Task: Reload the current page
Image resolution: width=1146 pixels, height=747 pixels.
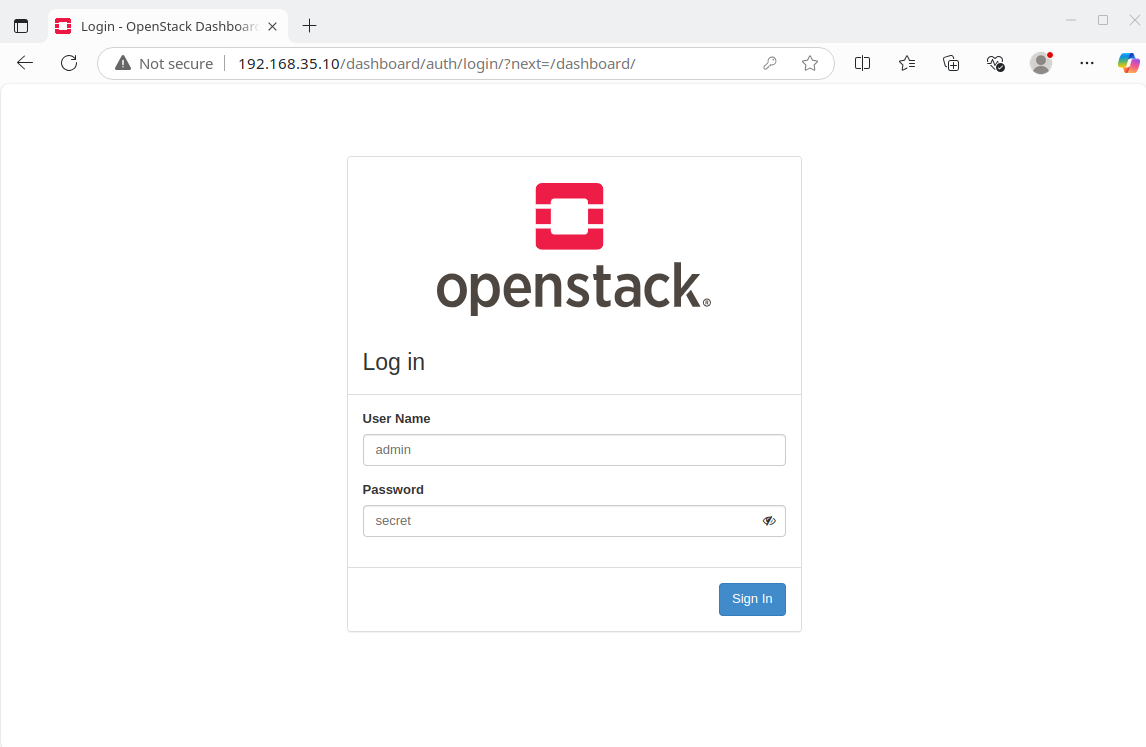Action: [x=69, y=64]
